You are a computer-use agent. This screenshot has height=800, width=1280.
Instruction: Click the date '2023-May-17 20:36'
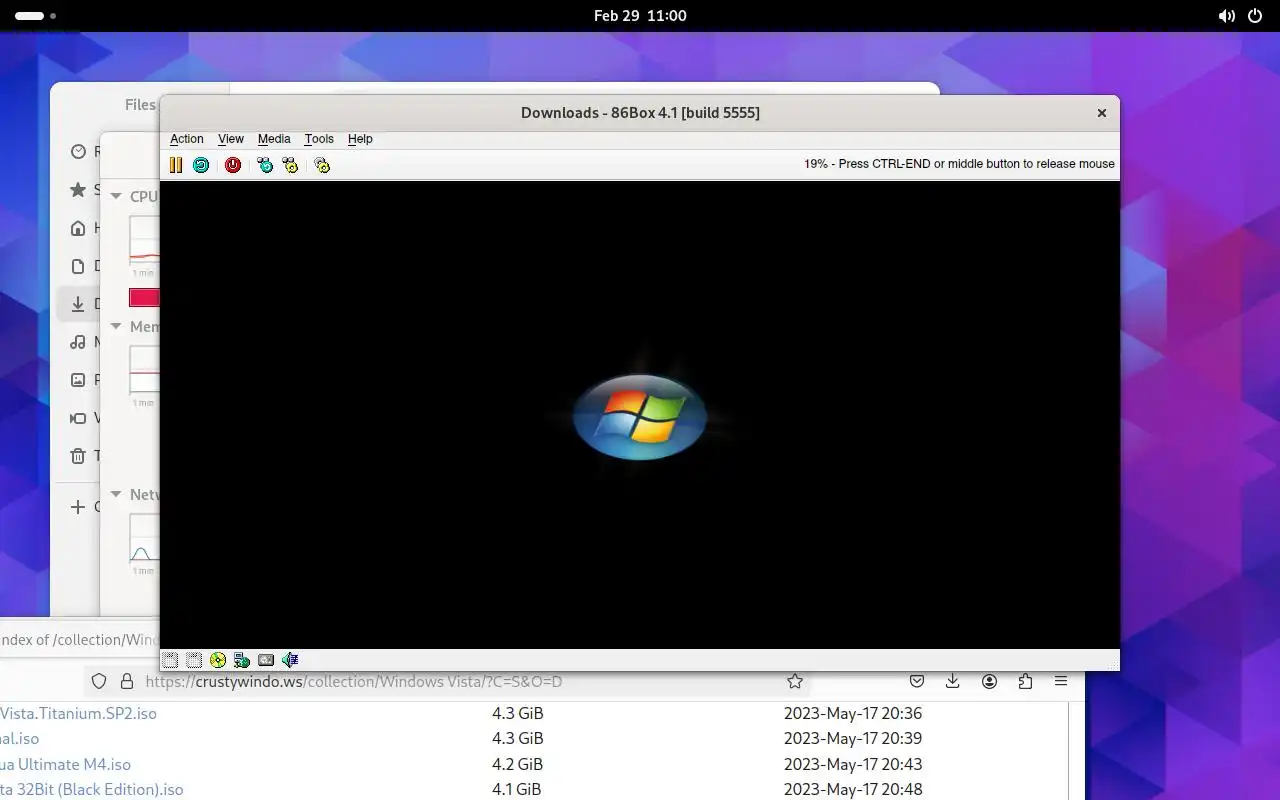853,714
